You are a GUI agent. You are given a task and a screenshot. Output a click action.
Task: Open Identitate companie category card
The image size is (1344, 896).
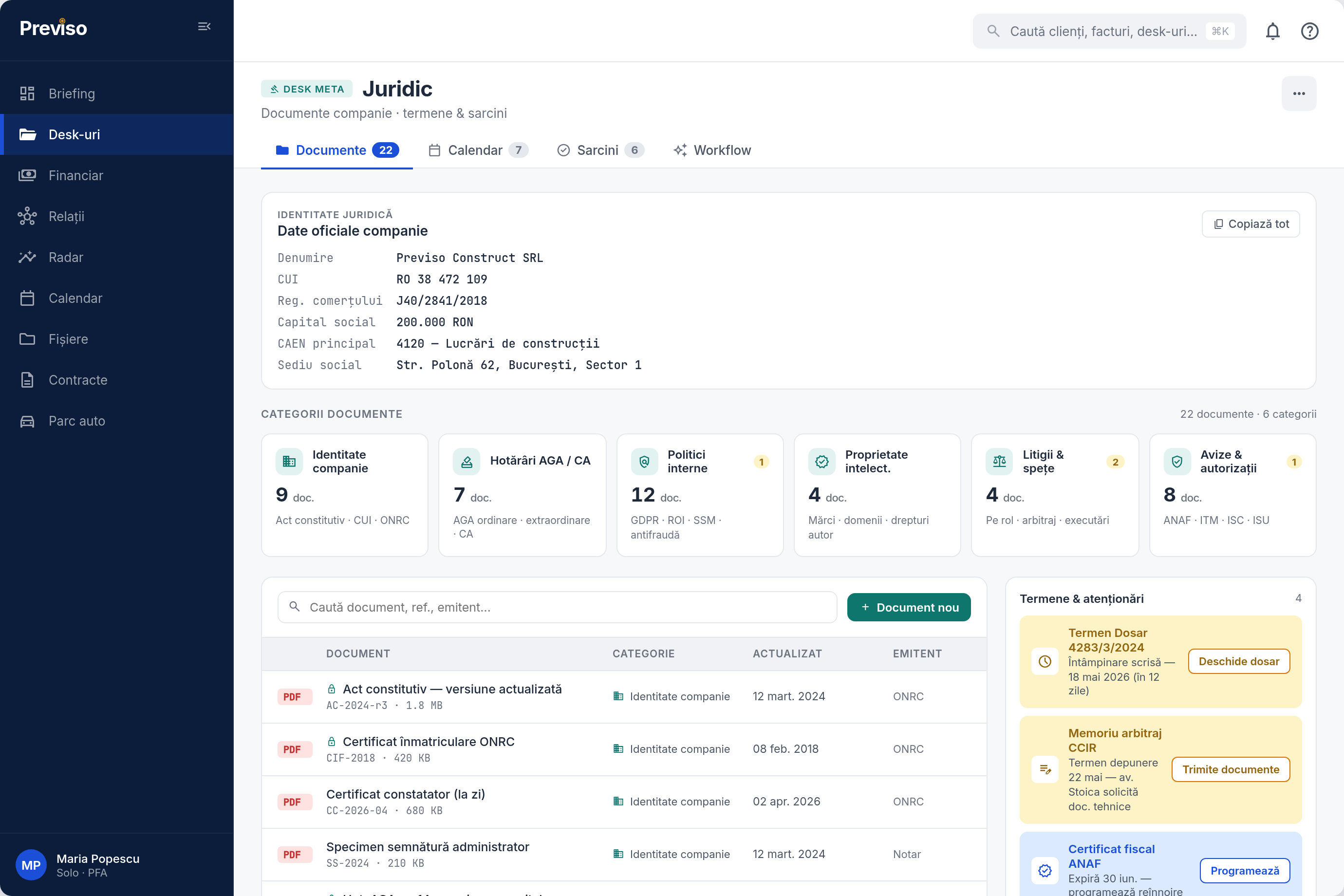coord(345,495)
